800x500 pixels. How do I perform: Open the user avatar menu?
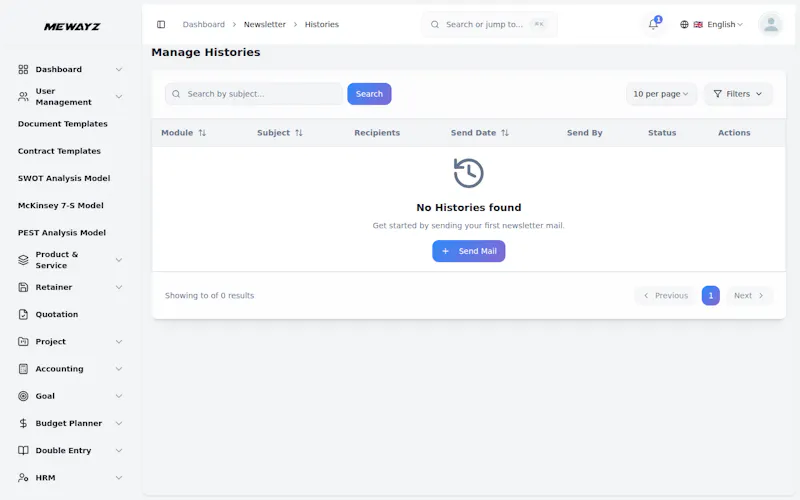[x=771, y=24]
